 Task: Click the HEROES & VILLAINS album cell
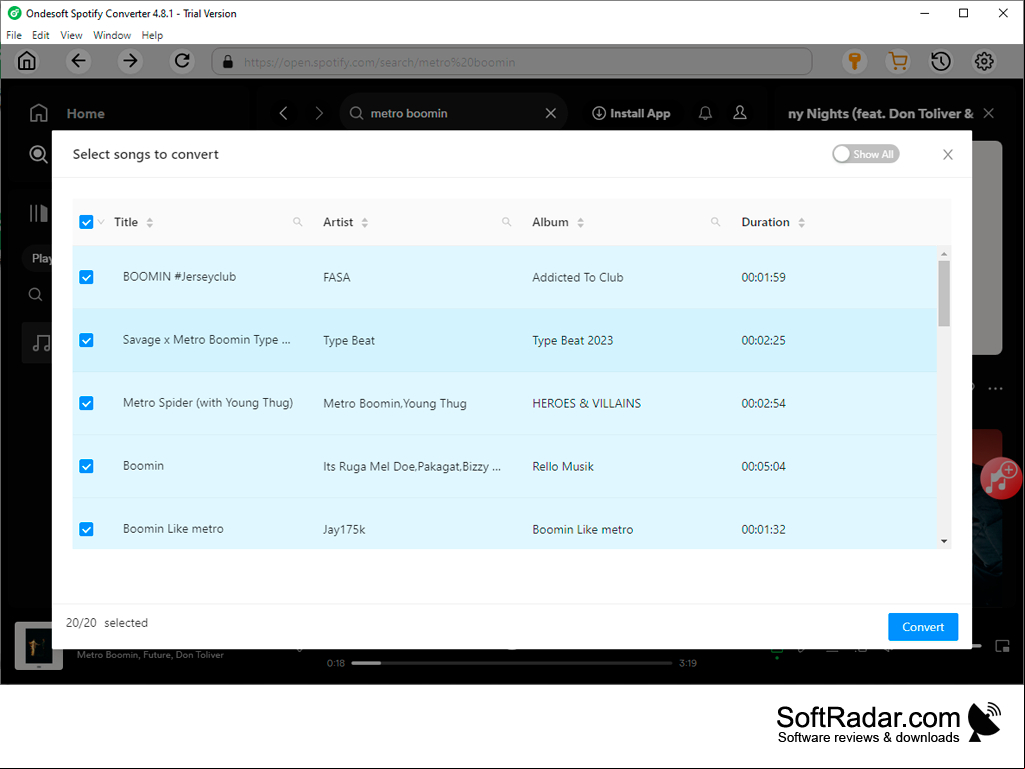(586, 403)
